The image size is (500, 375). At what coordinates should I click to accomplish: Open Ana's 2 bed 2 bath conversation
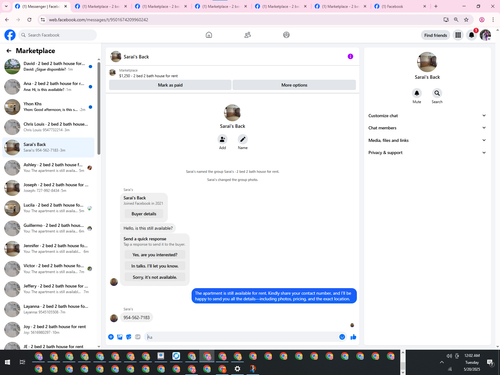point(49,87)
